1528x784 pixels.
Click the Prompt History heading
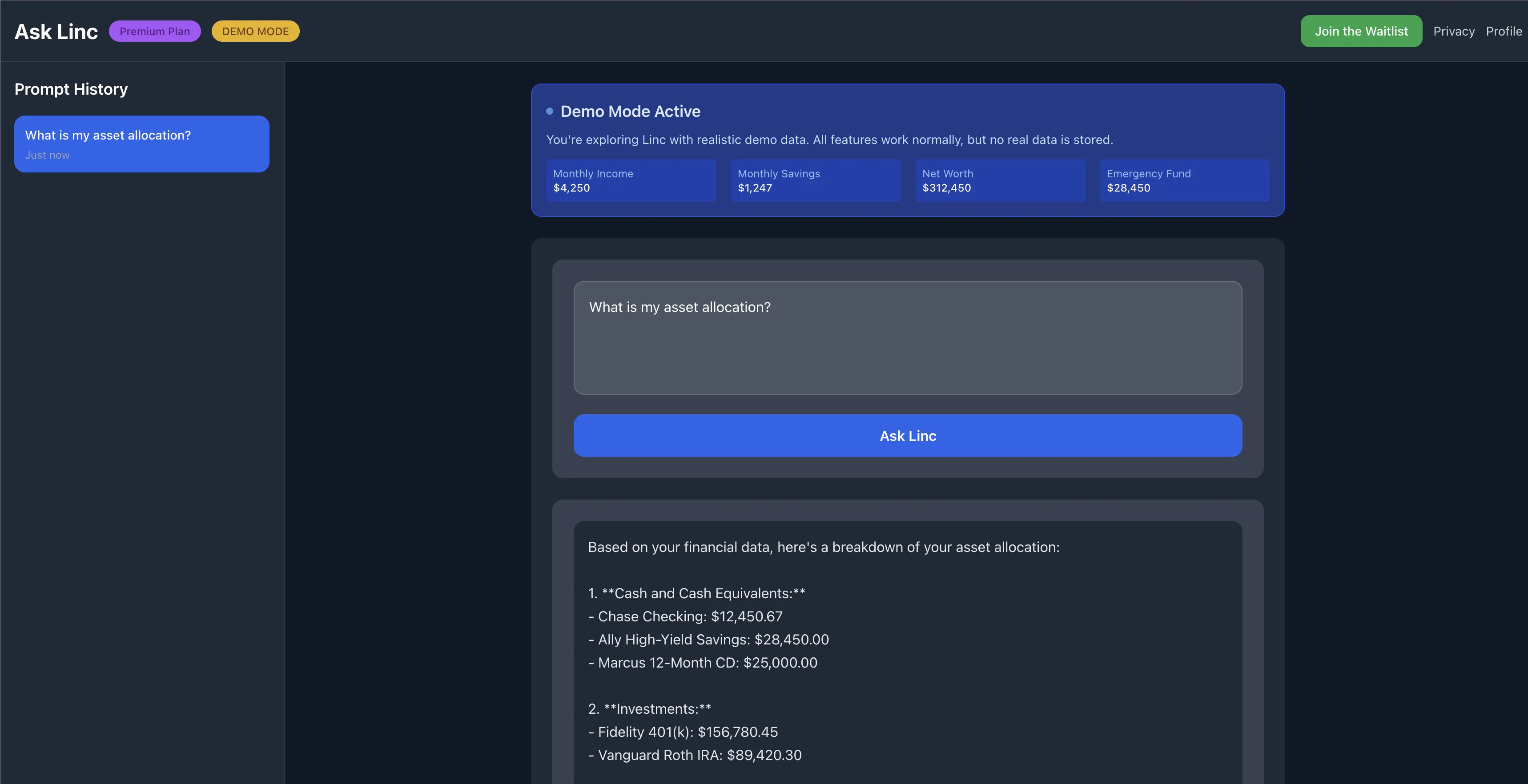click(x=71, y=89)
